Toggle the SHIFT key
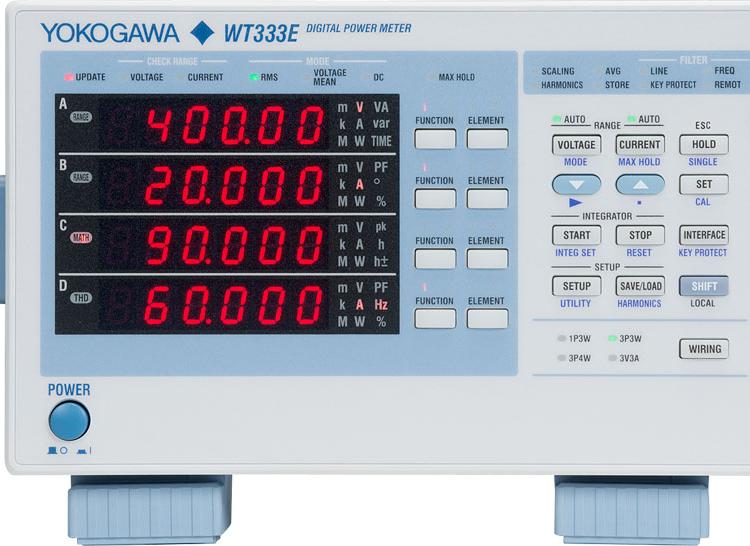The height and width of the screenshot is (546, 750). pyautogui.click(x=703, y=286)
